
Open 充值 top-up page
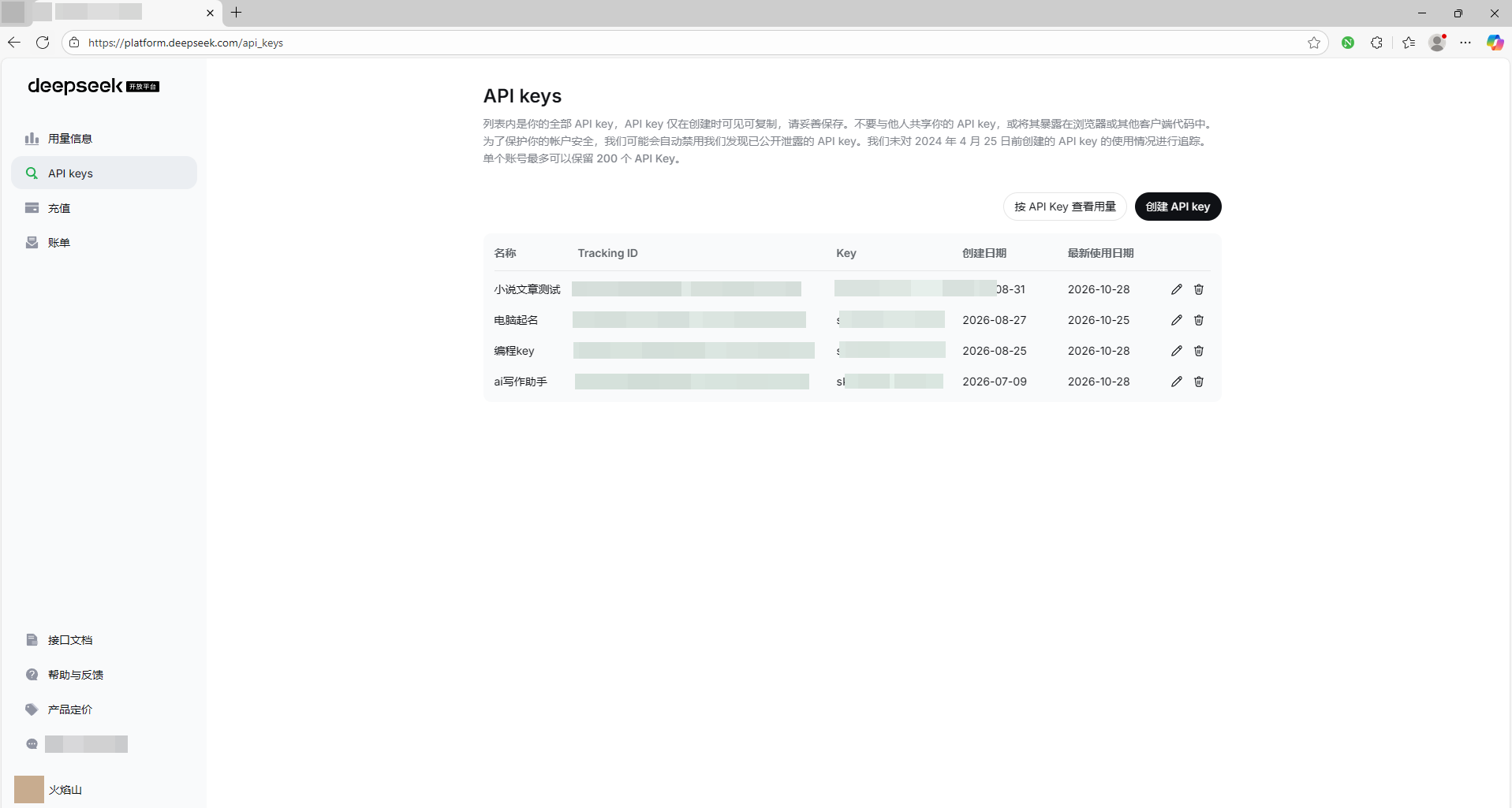coord(104,208)
